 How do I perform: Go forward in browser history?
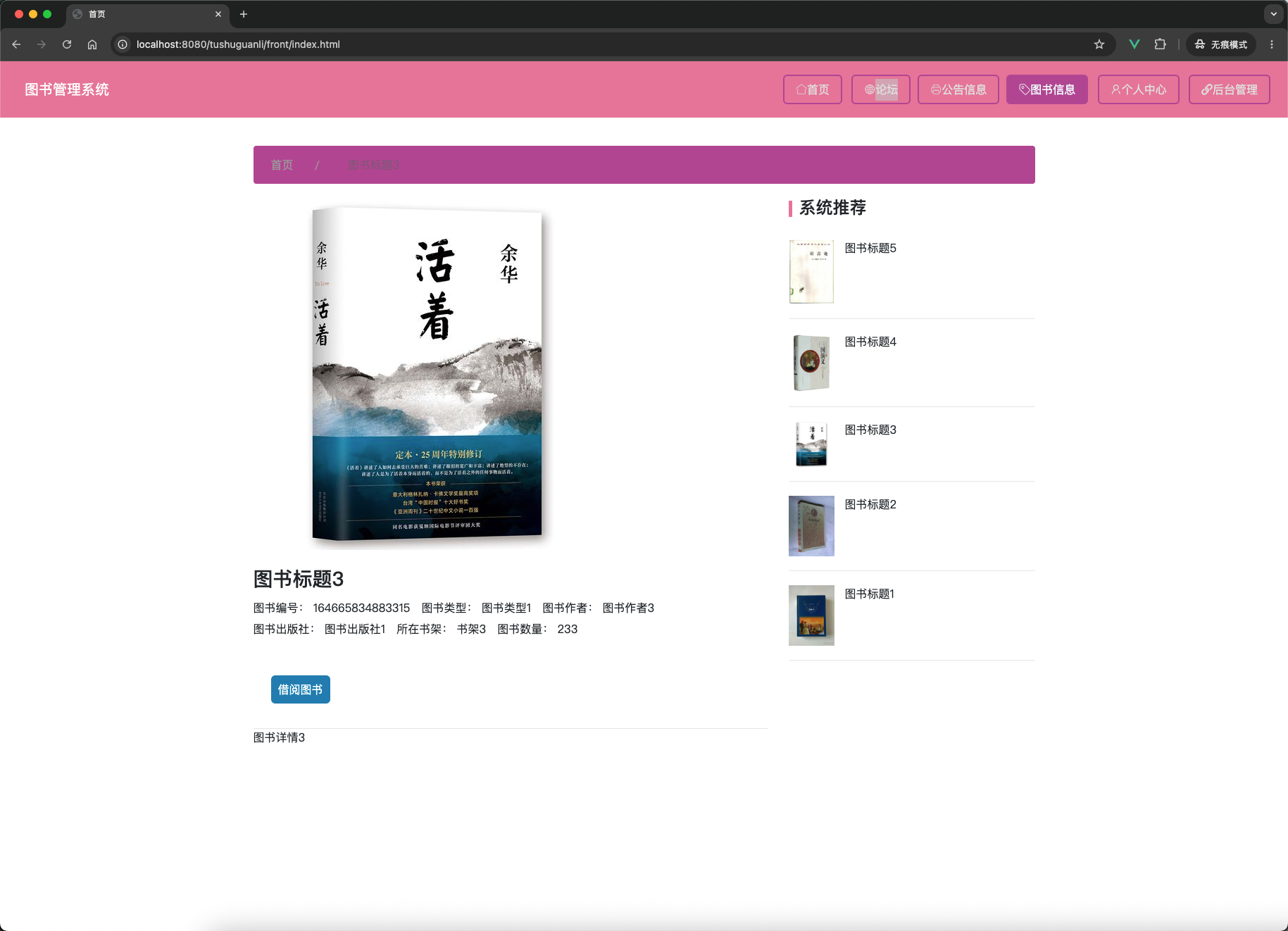(42, 44)
